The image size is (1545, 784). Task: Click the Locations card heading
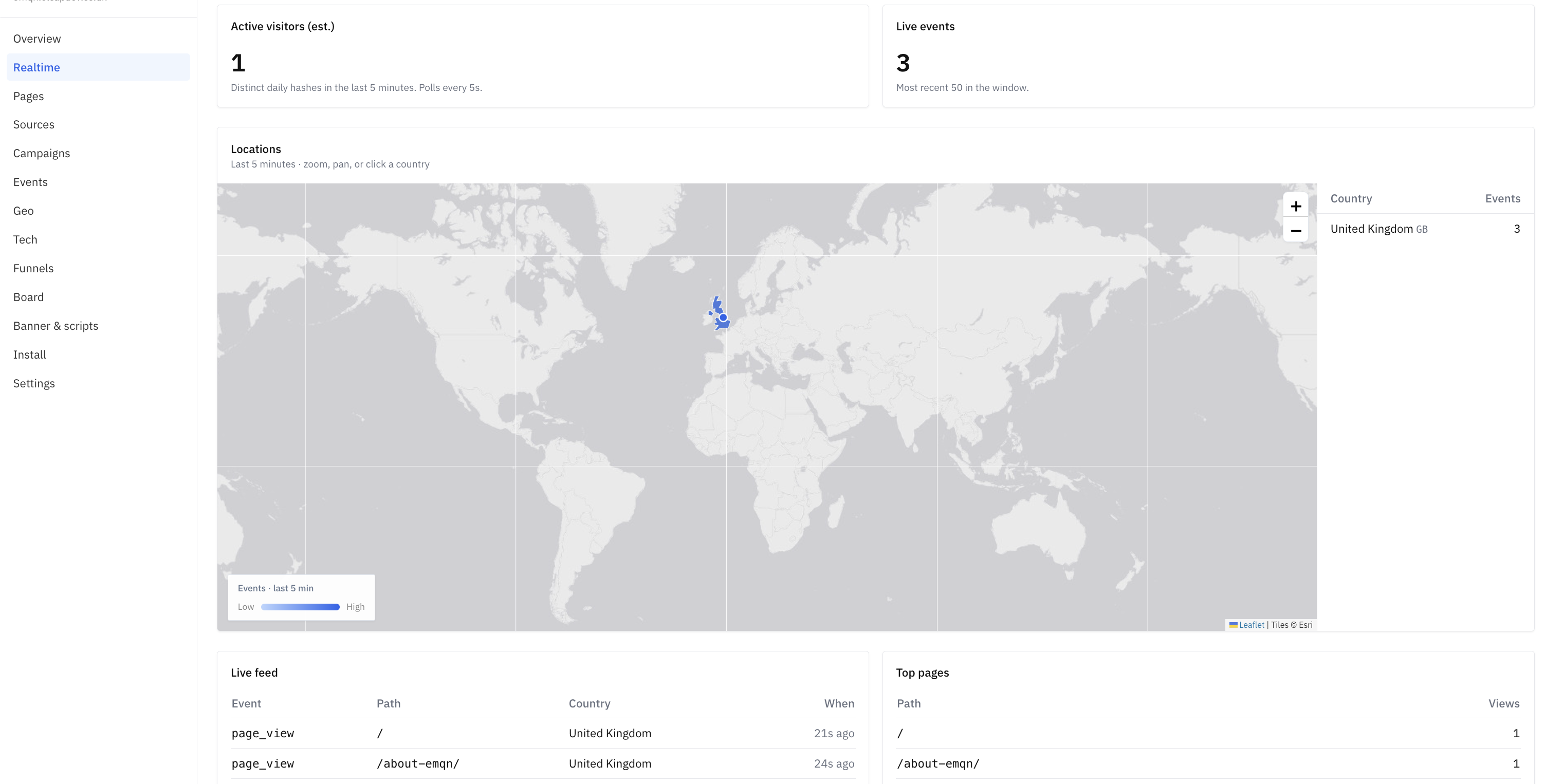tap(255, 148)
